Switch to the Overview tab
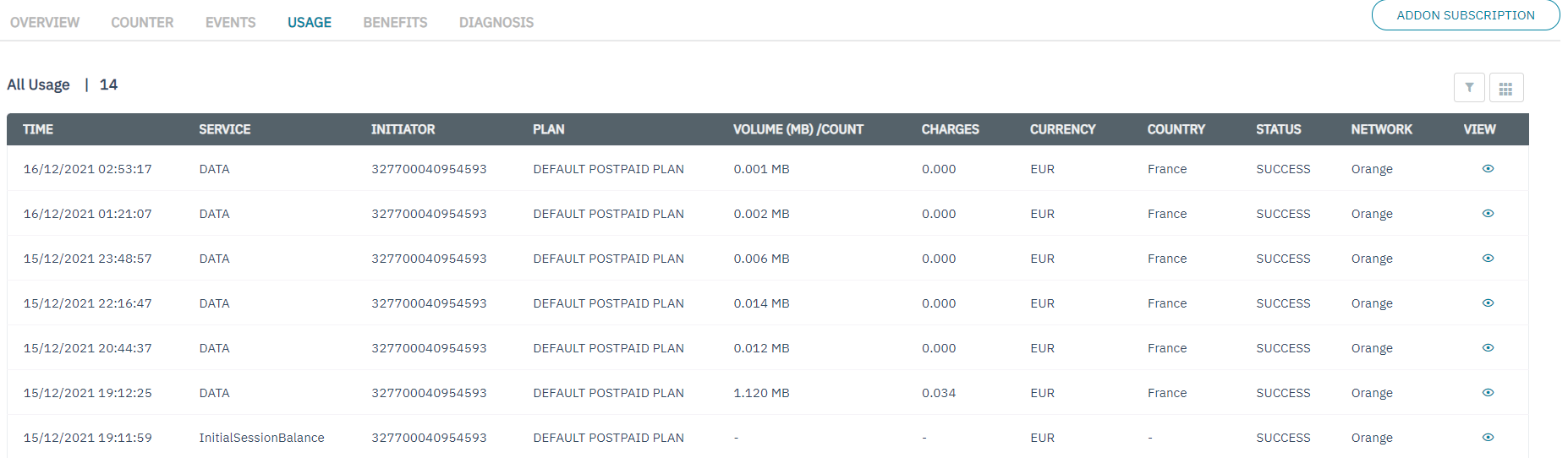The image size is (1568, 458). [x=45, y=23]
